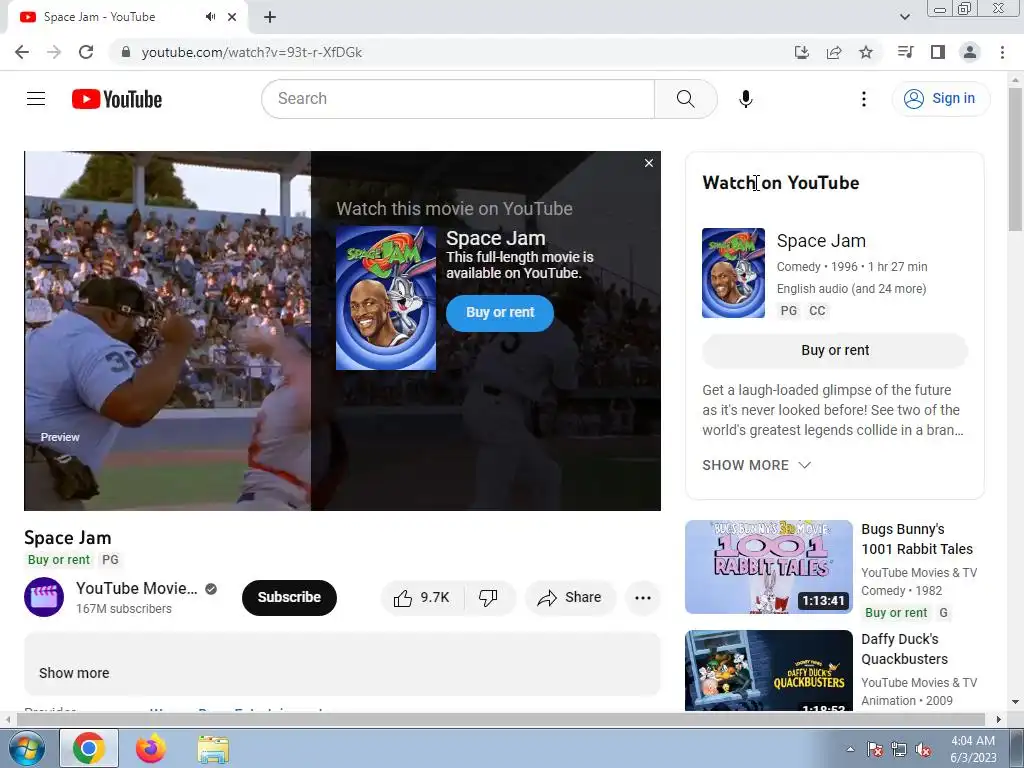Click blue Buy or rent overlay button
Viewport: 1024px width, 768px height.
(500, 313)
